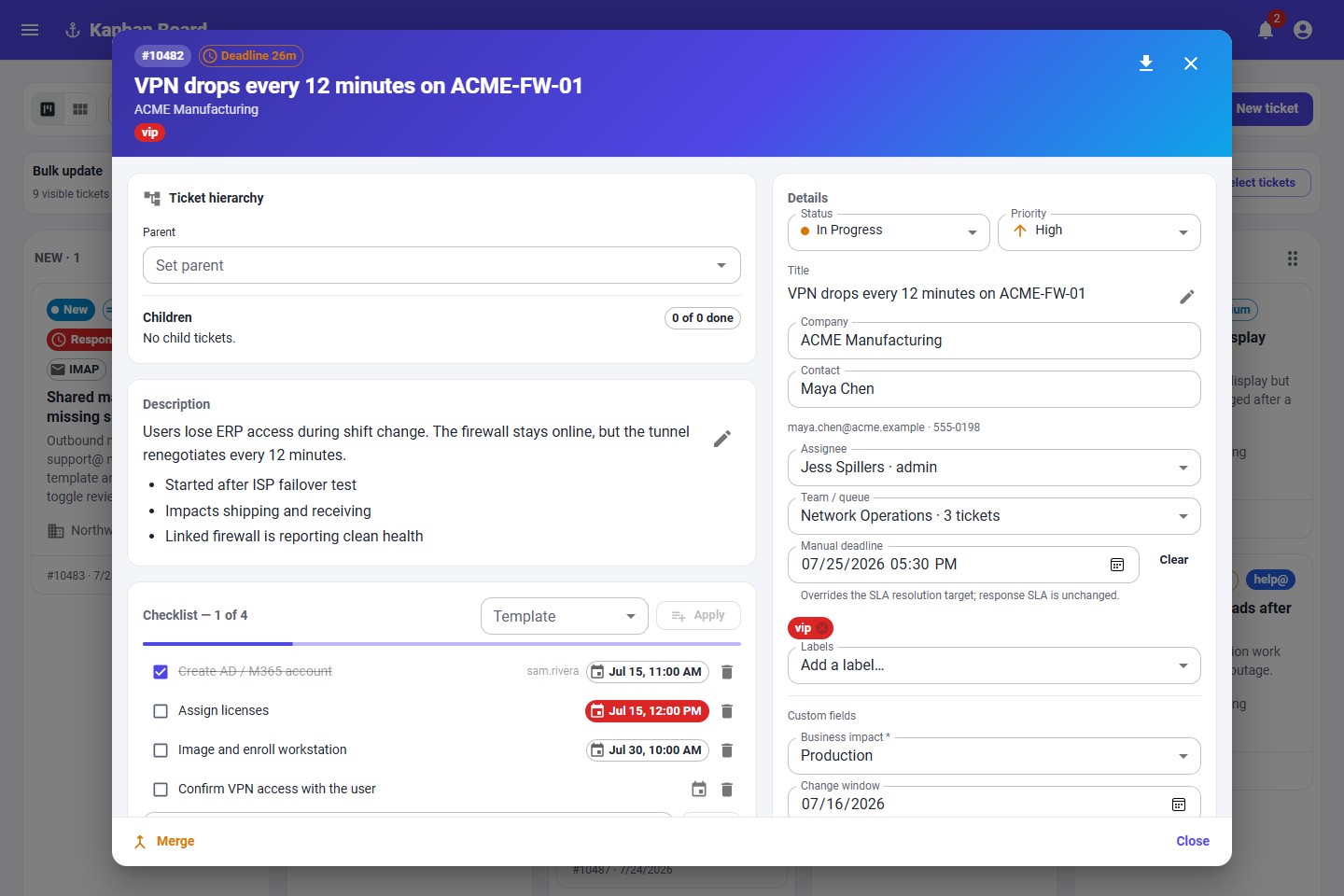Click the overdue chip 'Jul 15, 12:00 PM'
1344x896 pixels.
pyautogui.click(x=647, y=711)
